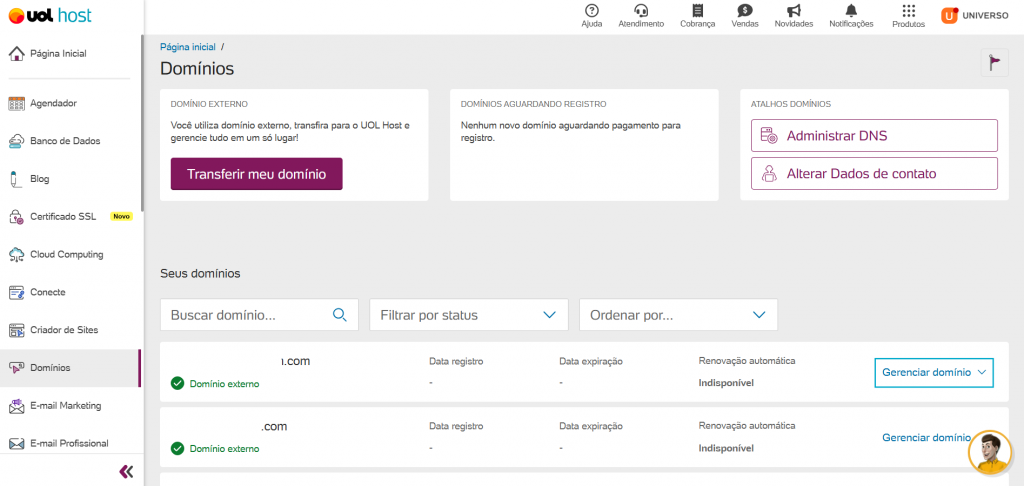Open Criador de Sites sidebar item
This screenshot has height=486, width=1024.
(64, 330)
